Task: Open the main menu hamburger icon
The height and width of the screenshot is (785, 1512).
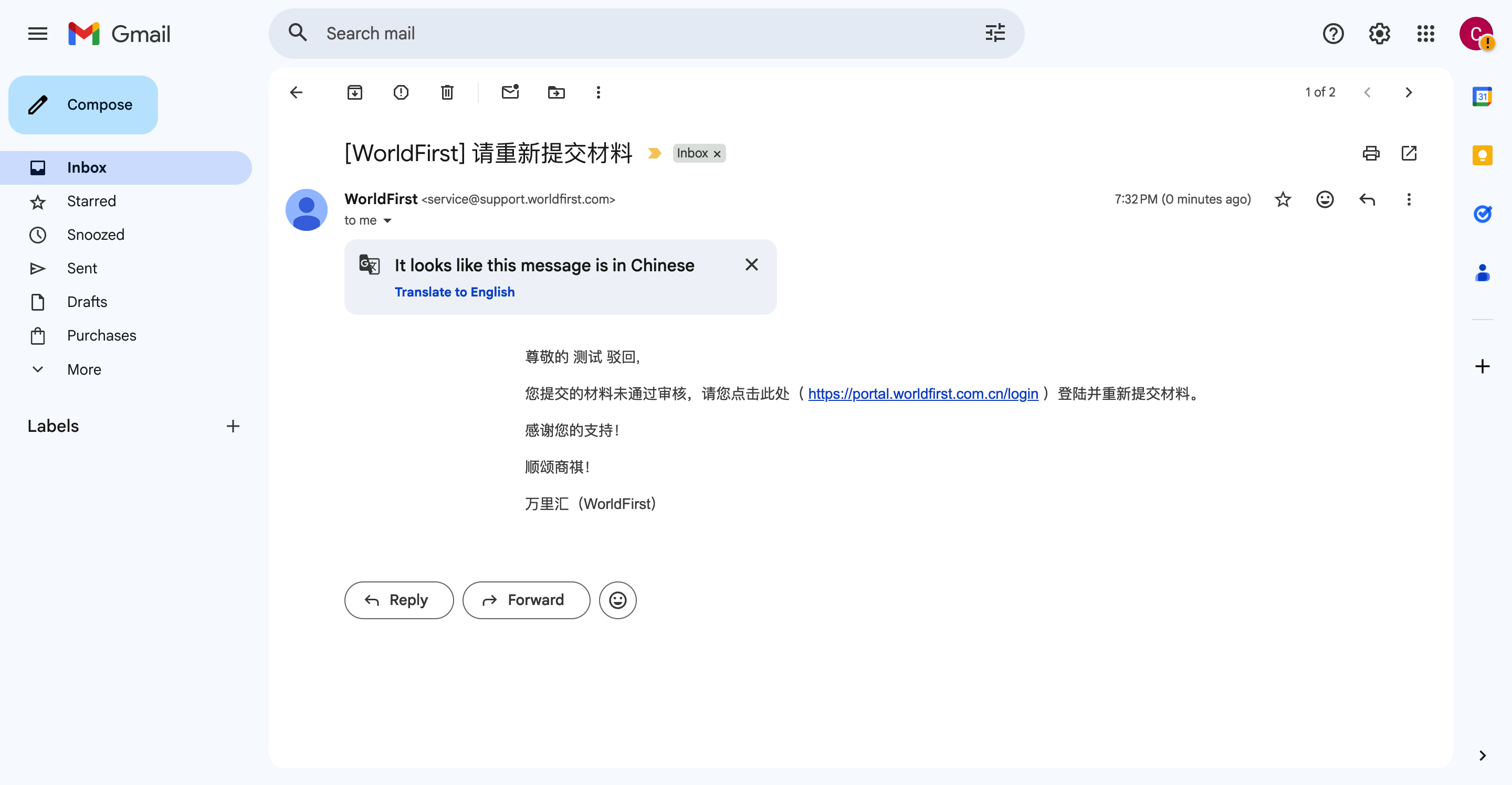Action: coord(38,34)
